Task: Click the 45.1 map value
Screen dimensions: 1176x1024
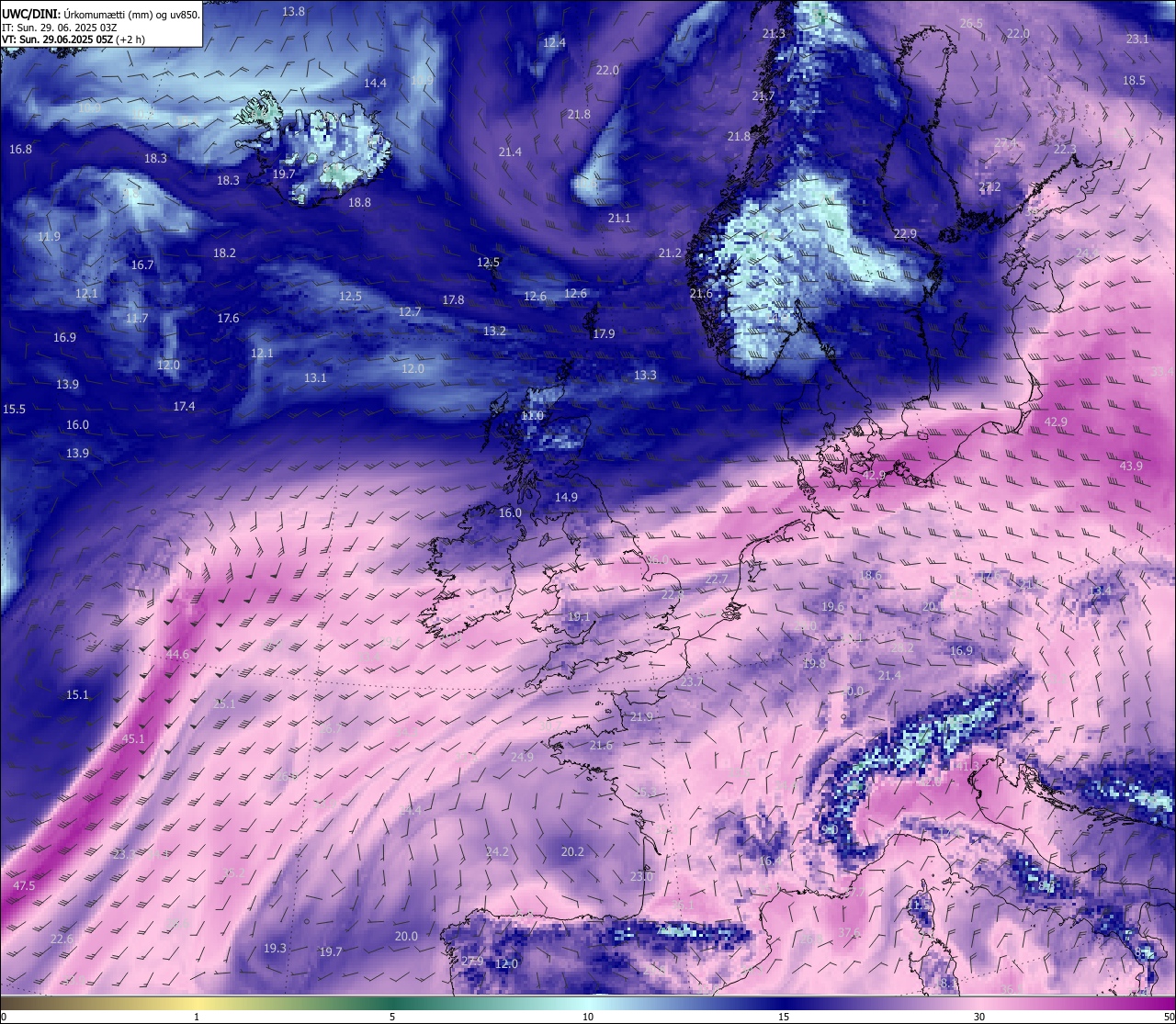Action: (133, 739)
